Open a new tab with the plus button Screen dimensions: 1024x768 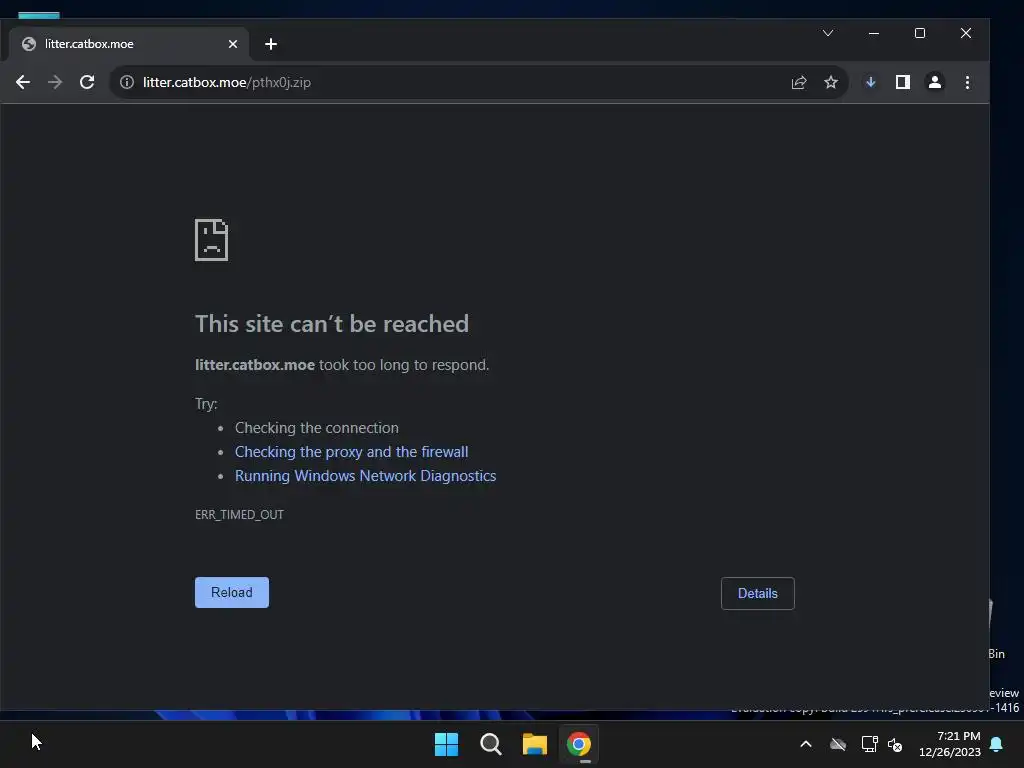tap(271, 44)
